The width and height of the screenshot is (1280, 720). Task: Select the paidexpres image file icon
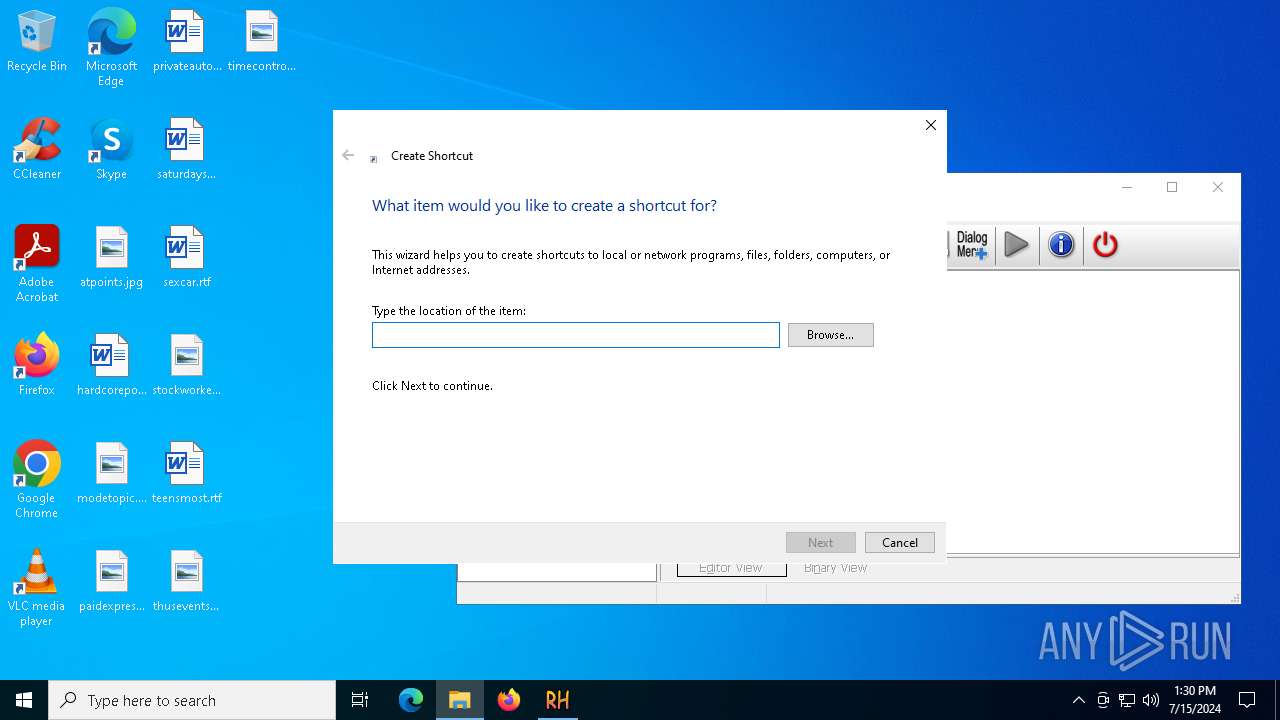coord(111,581)
